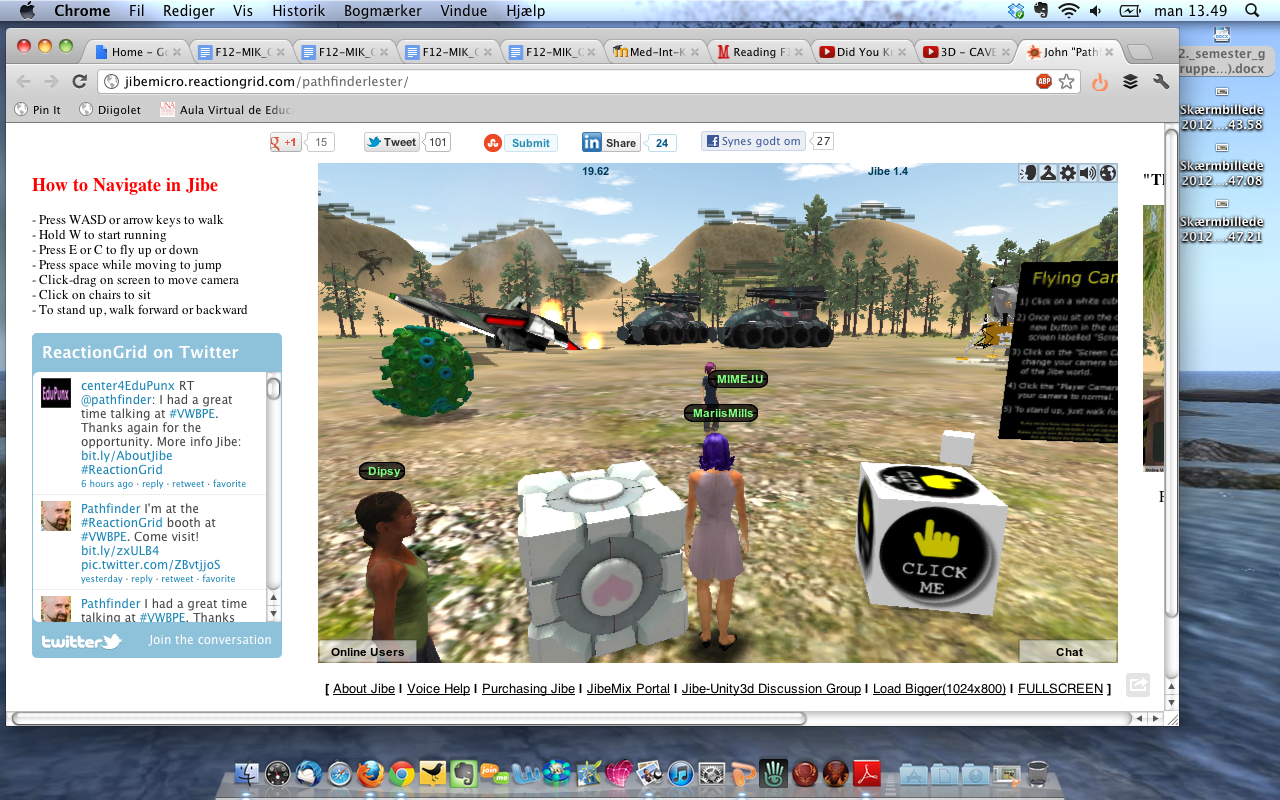Viewport: 1280px width, 800px height.
Task: Open the avatar wardrobe hanger icon
Action: [1048, 173]
